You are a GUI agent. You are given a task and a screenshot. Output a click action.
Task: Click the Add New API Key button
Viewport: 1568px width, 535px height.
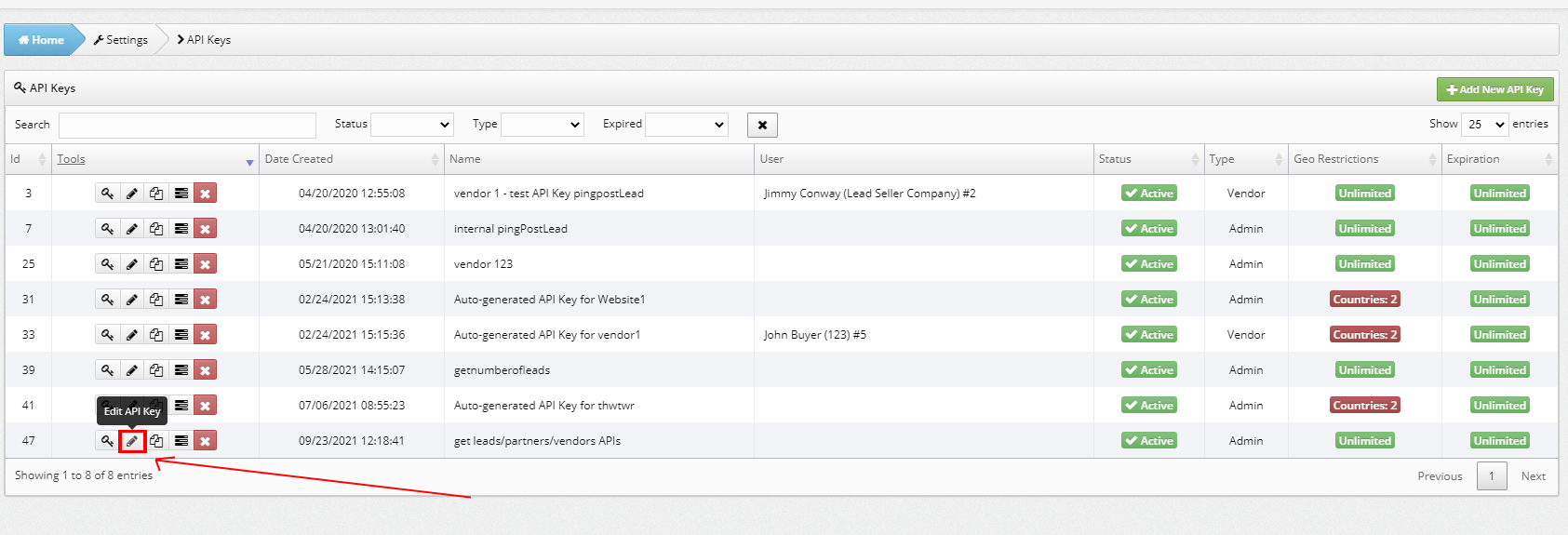click(x=1495, y=89)
